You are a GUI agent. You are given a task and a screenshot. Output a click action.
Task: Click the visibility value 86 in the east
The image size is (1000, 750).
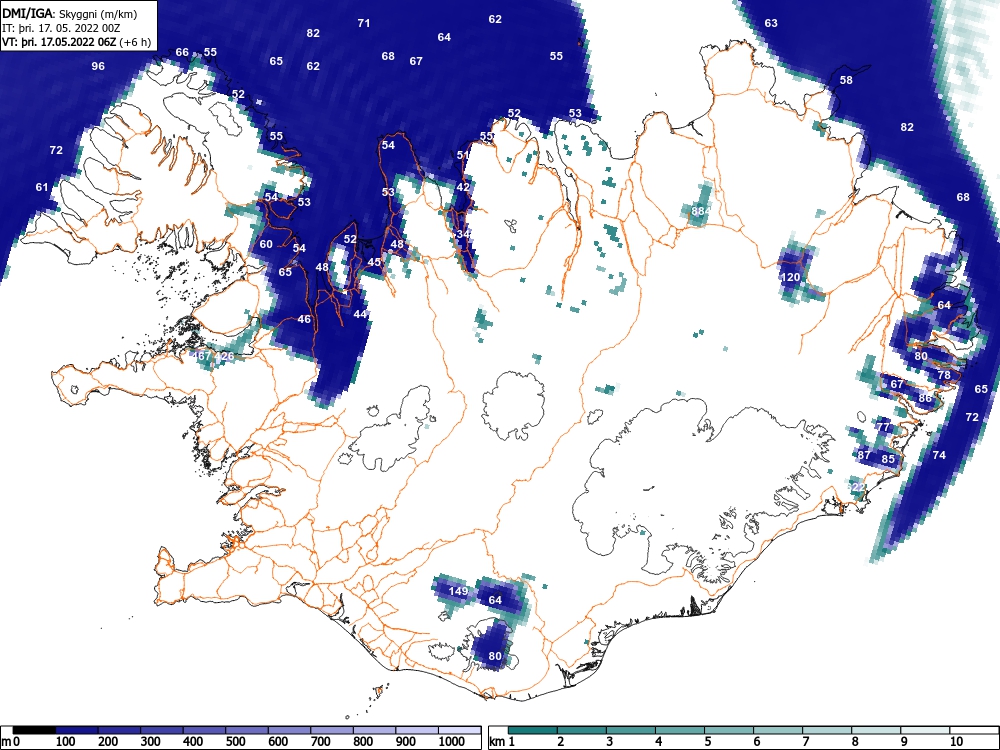coord(925,399)
